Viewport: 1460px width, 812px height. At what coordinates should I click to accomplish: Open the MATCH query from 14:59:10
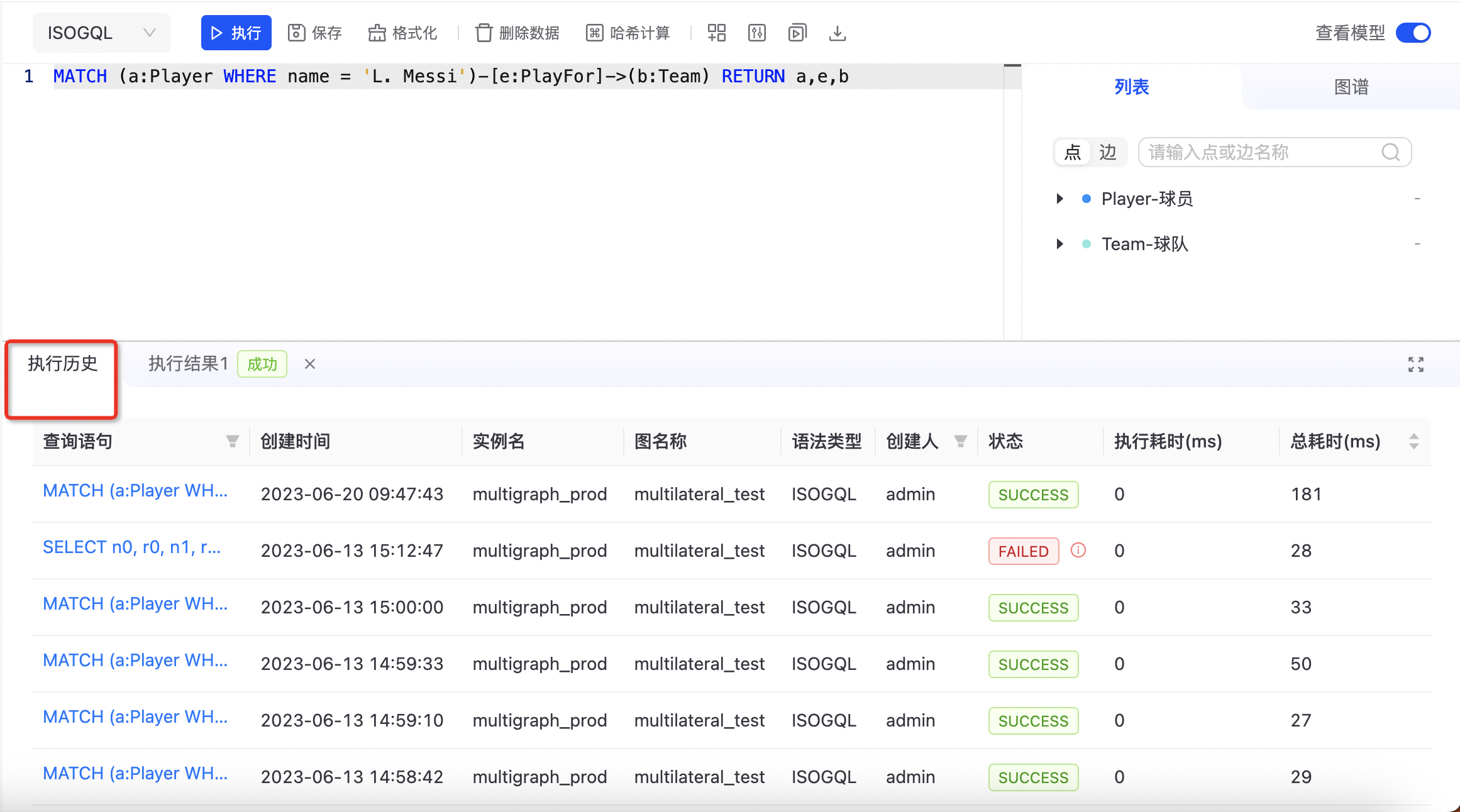(x=135, y=716)
